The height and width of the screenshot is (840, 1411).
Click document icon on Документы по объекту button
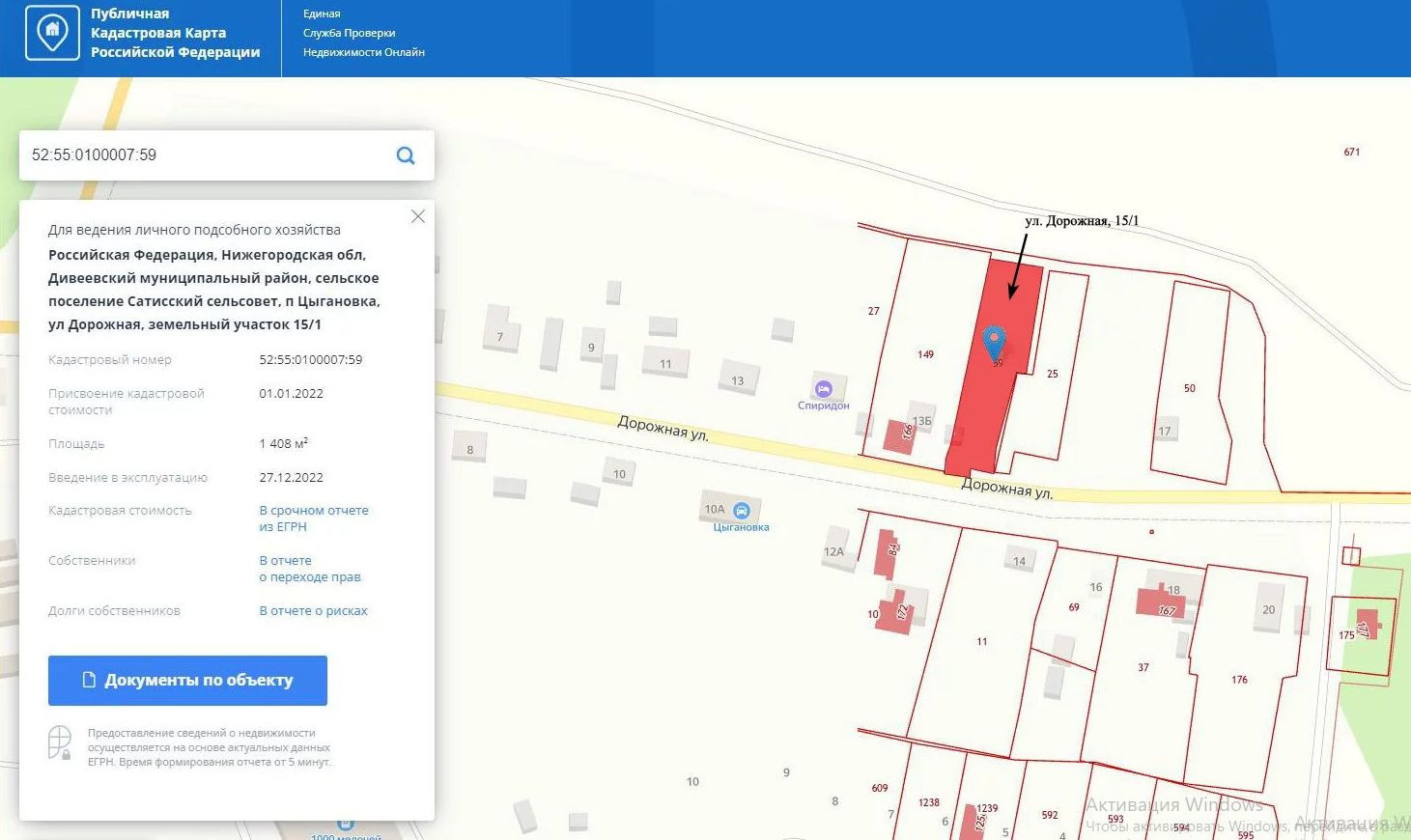89,680
